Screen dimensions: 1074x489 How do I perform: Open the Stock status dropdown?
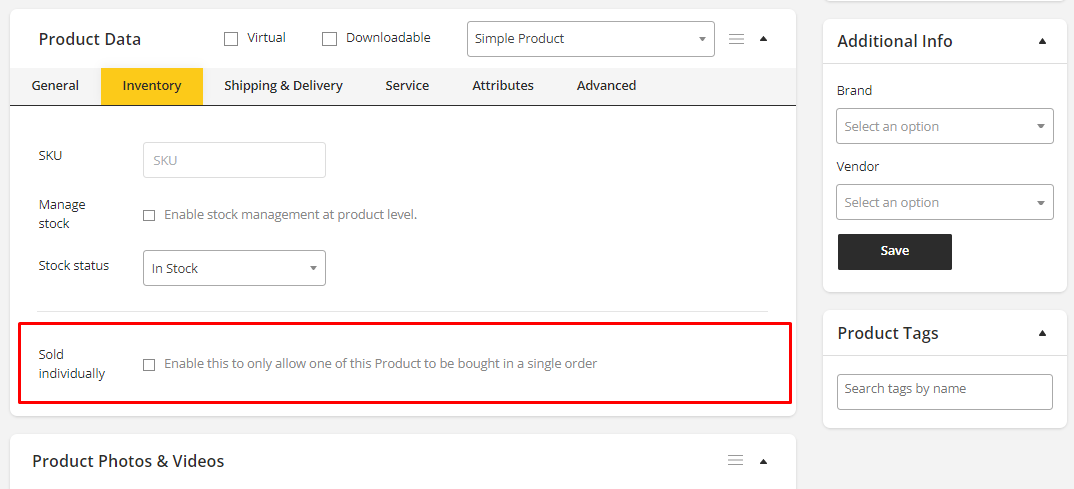[x=234, y=268]
